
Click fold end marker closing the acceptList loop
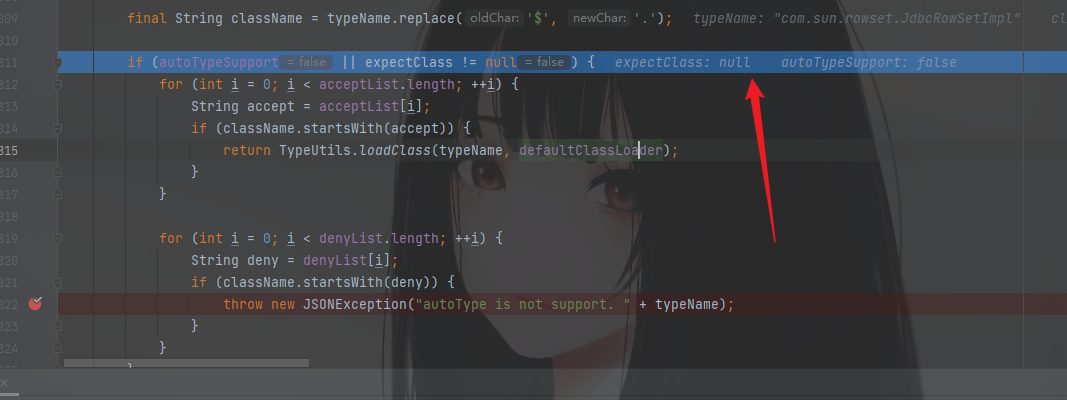pyautogui.click(x=58, y=194)
